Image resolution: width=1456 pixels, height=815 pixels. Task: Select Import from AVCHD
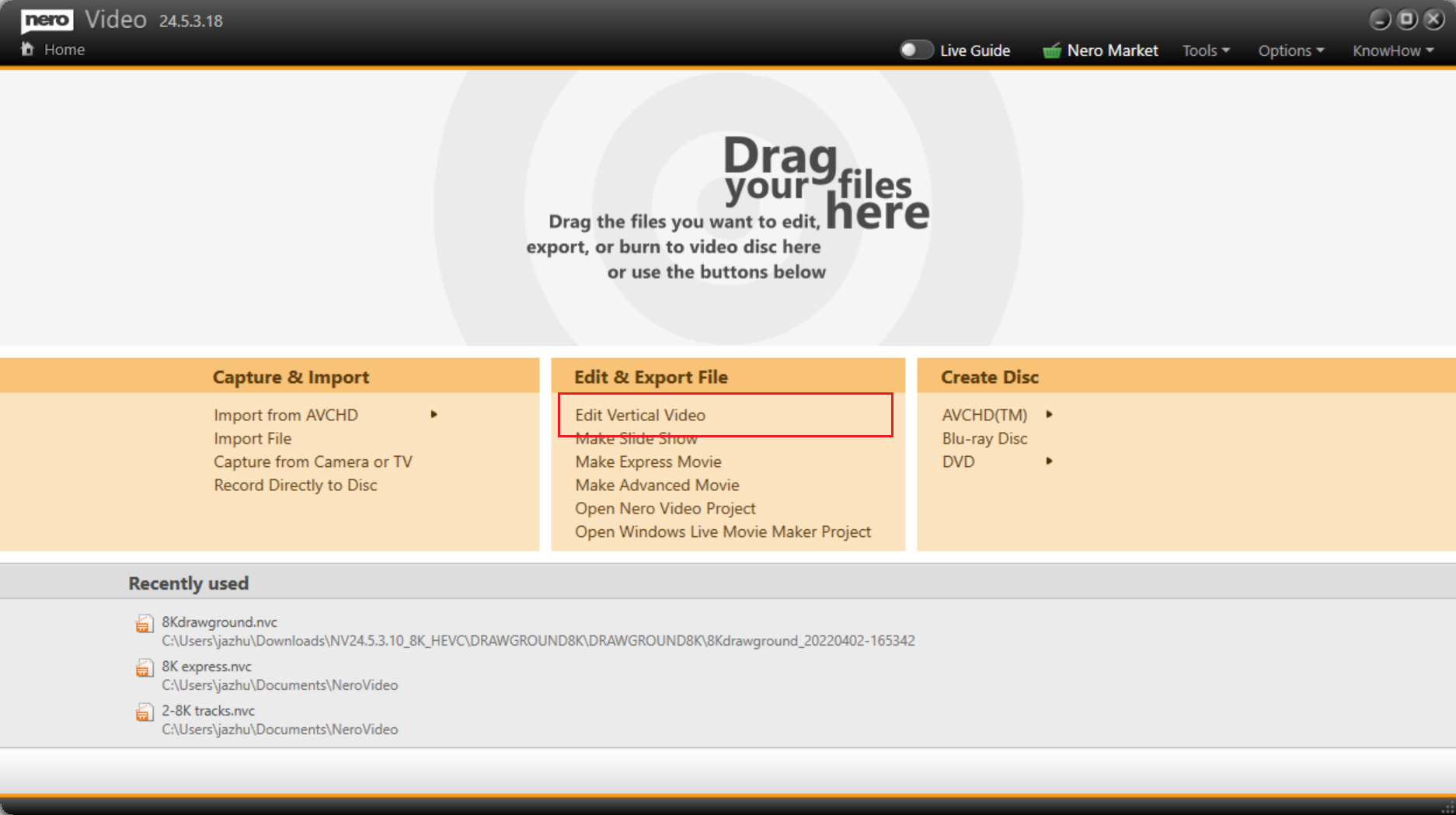[x=286, y=415]
